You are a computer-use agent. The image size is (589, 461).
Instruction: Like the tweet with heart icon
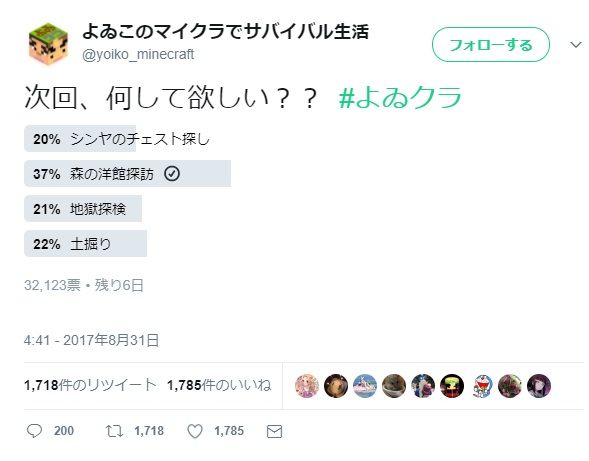tap(195, 431)
